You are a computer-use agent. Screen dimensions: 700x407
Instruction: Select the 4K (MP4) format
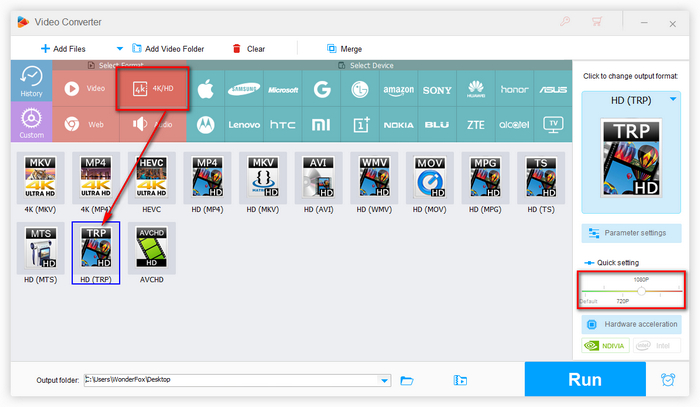coord(96,183)
